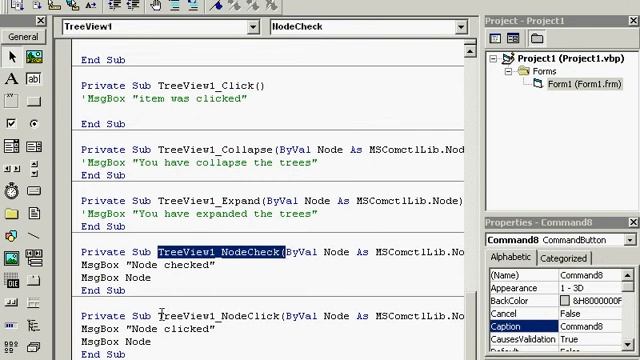Click View Object in Project panel
This screenshot has height=360, width=640.
coord(513,38)
